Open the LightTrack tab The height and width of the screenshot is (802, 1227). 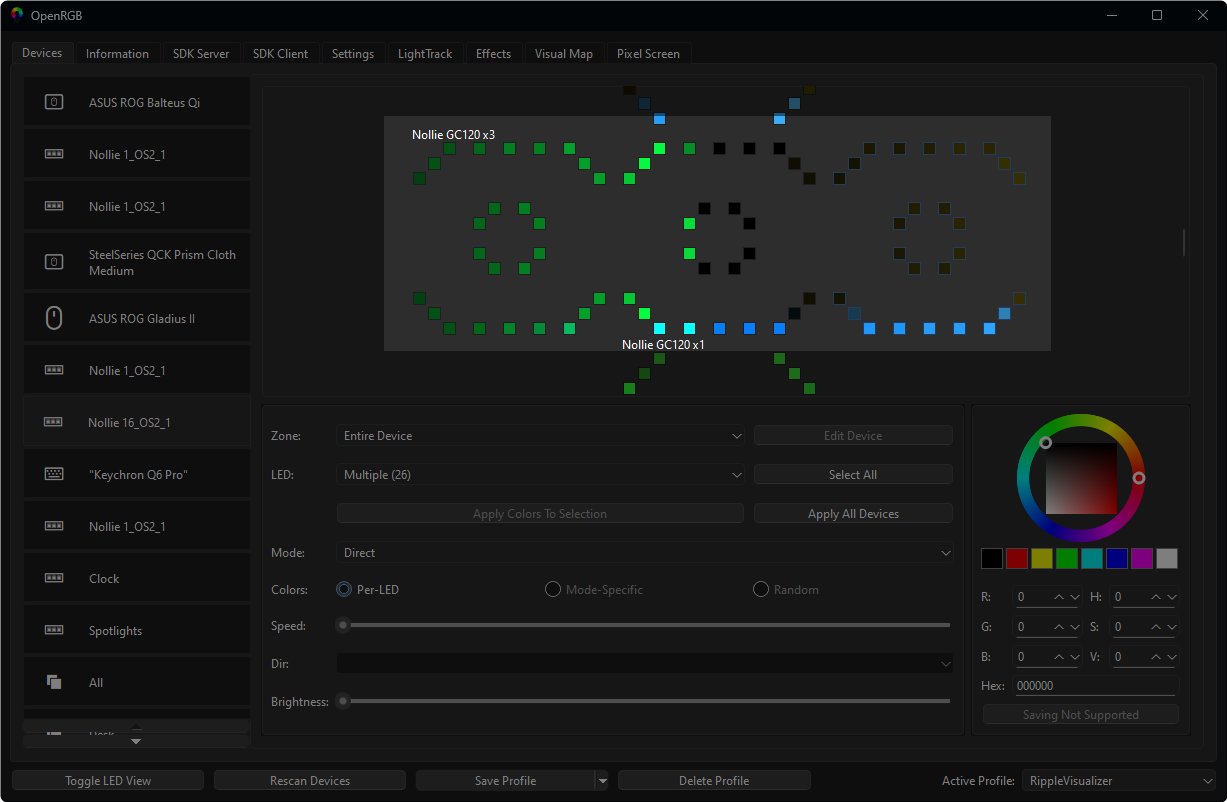pyautogui.click(x=425, y=54)
